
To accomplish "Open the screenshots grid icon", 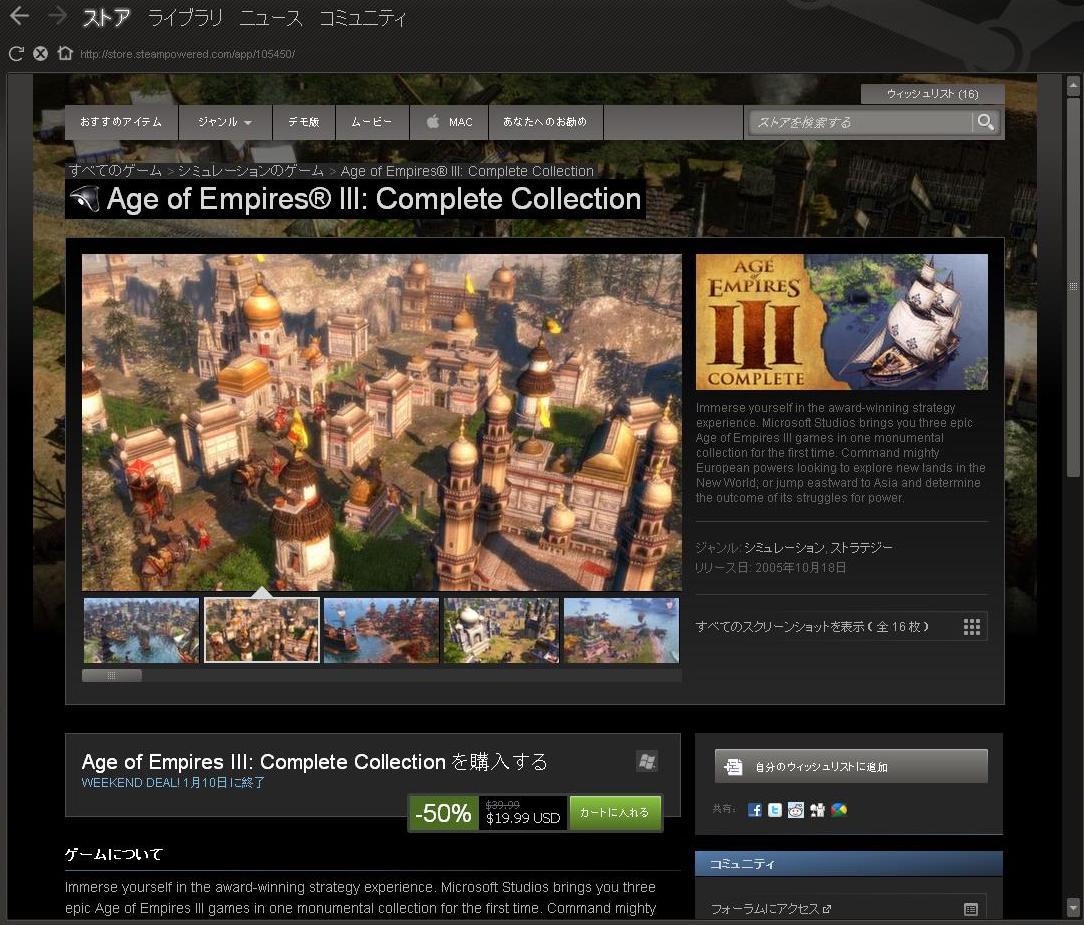I will [971, 627].
